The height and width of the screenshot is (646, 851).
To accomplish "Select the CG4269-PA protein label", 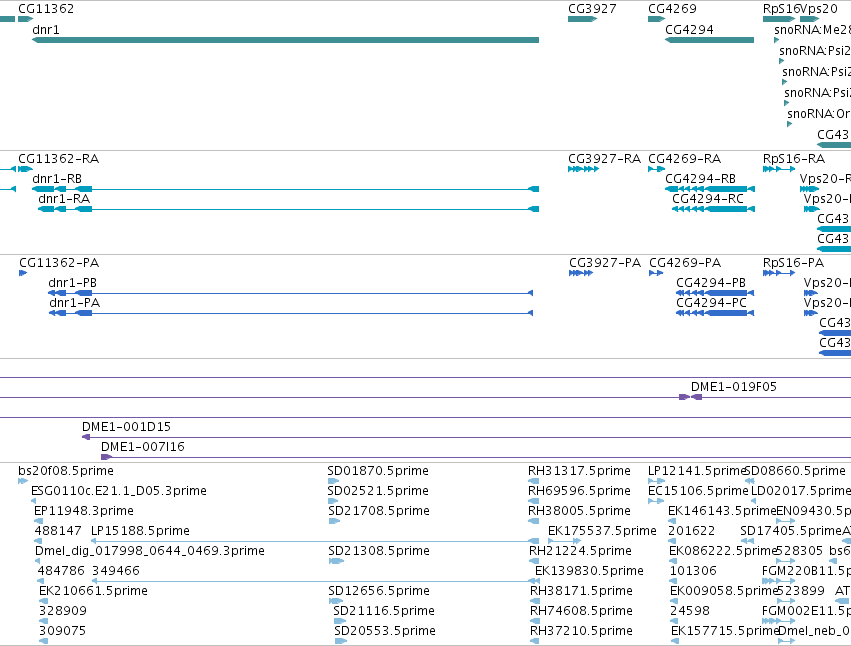I will click(x=685, y=263).
